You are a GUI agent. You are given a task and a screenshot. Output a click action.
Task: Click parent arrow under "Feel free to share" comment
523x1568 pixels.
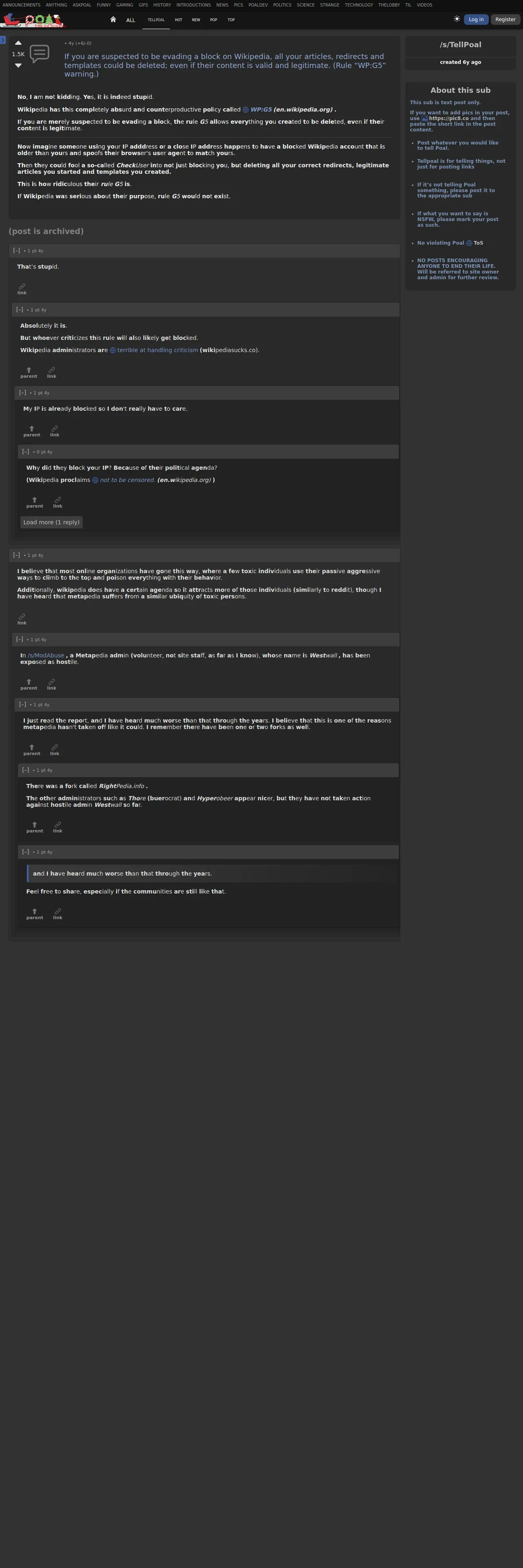(x=35, y=914)
